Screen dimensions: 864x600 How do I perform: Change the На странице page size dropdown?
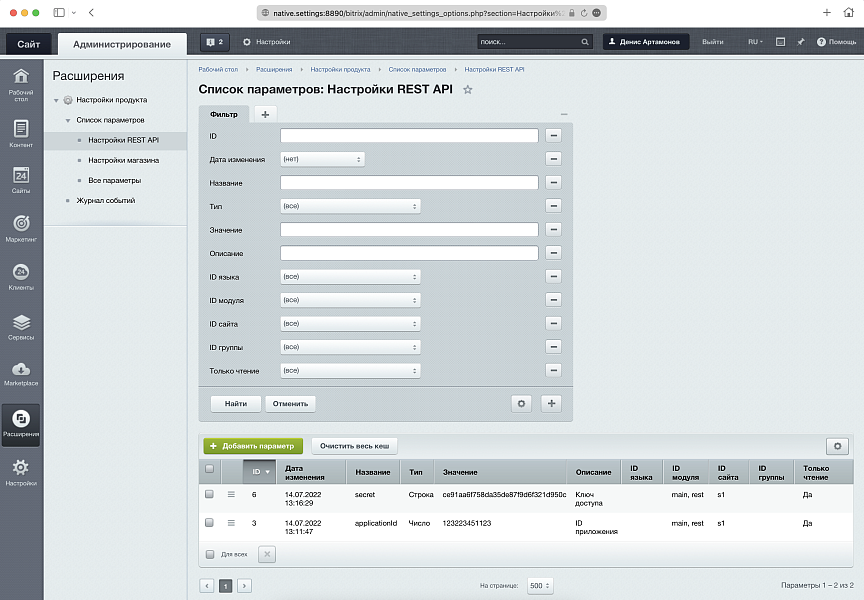click(541, 585)
